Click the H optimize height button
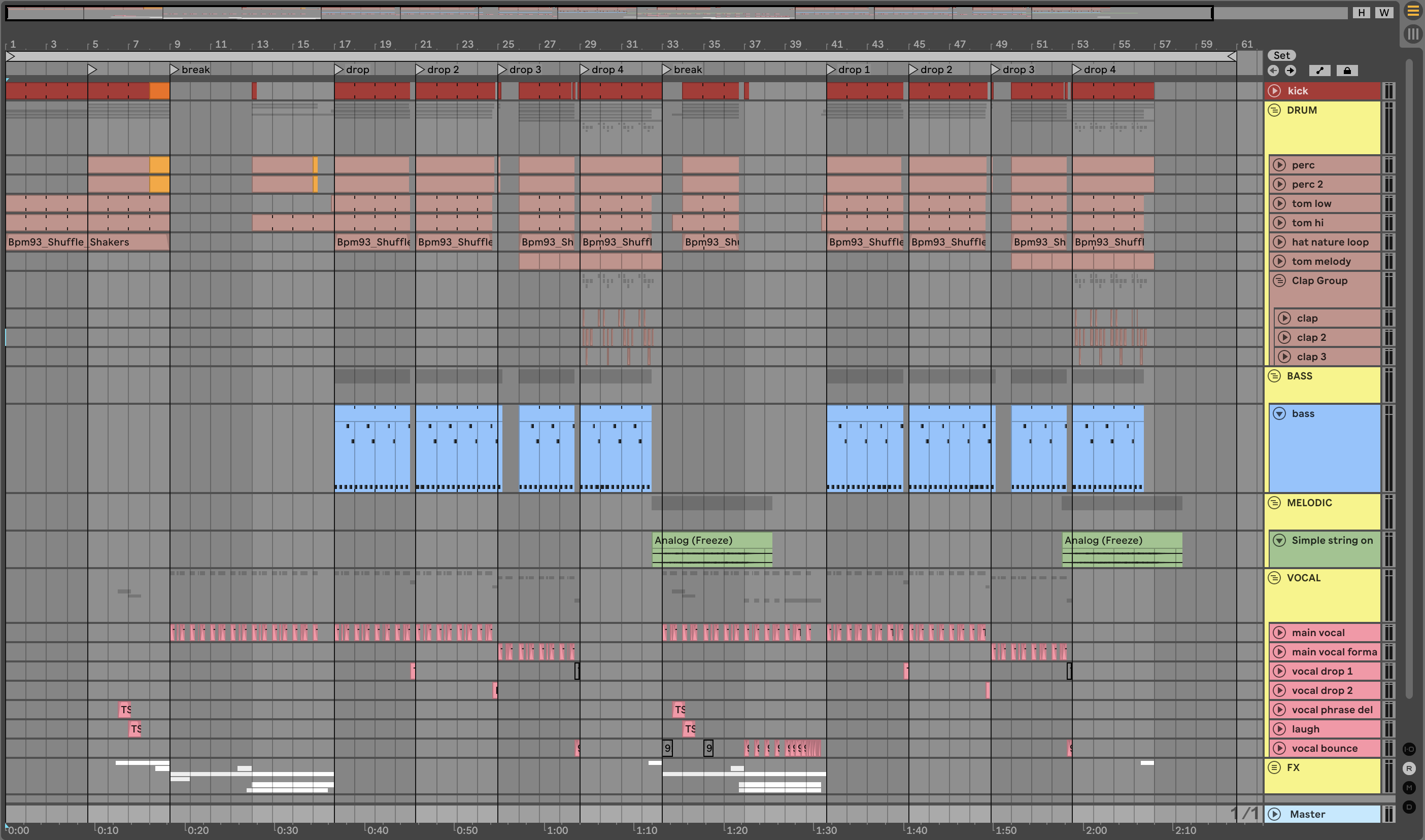 tap(1361, 13)
